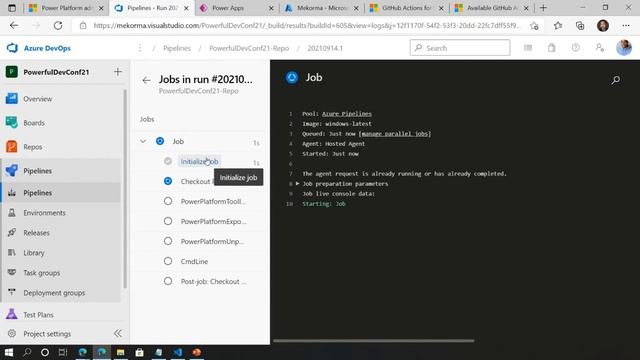Open PowerfulDevConf21-Repo breadcrumb
This screenshot has height=360, width=640.
pyautogui.click(x=249, y=48)
